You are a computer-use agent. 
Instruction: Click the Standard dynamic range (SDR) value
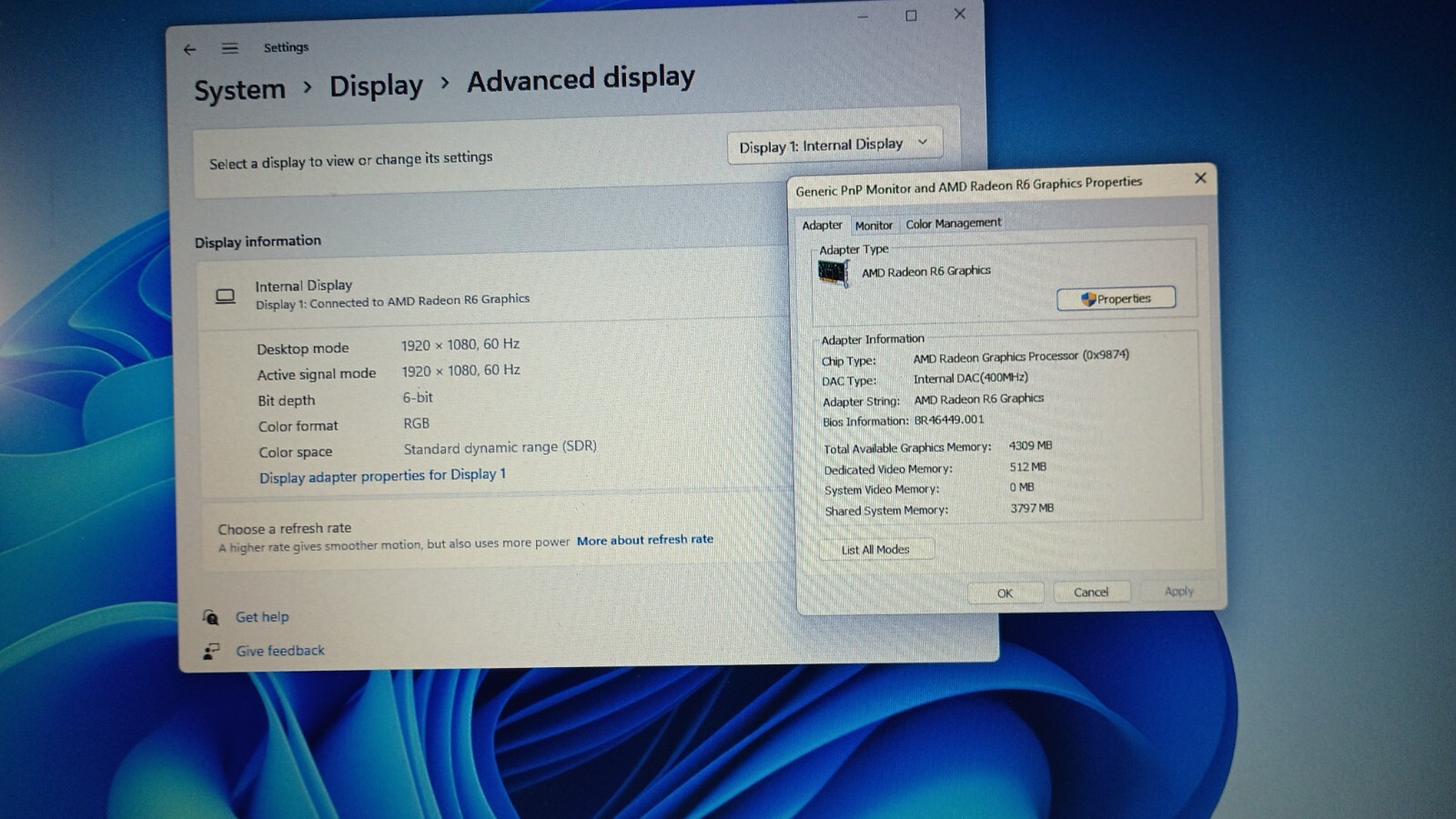point(500,448)
